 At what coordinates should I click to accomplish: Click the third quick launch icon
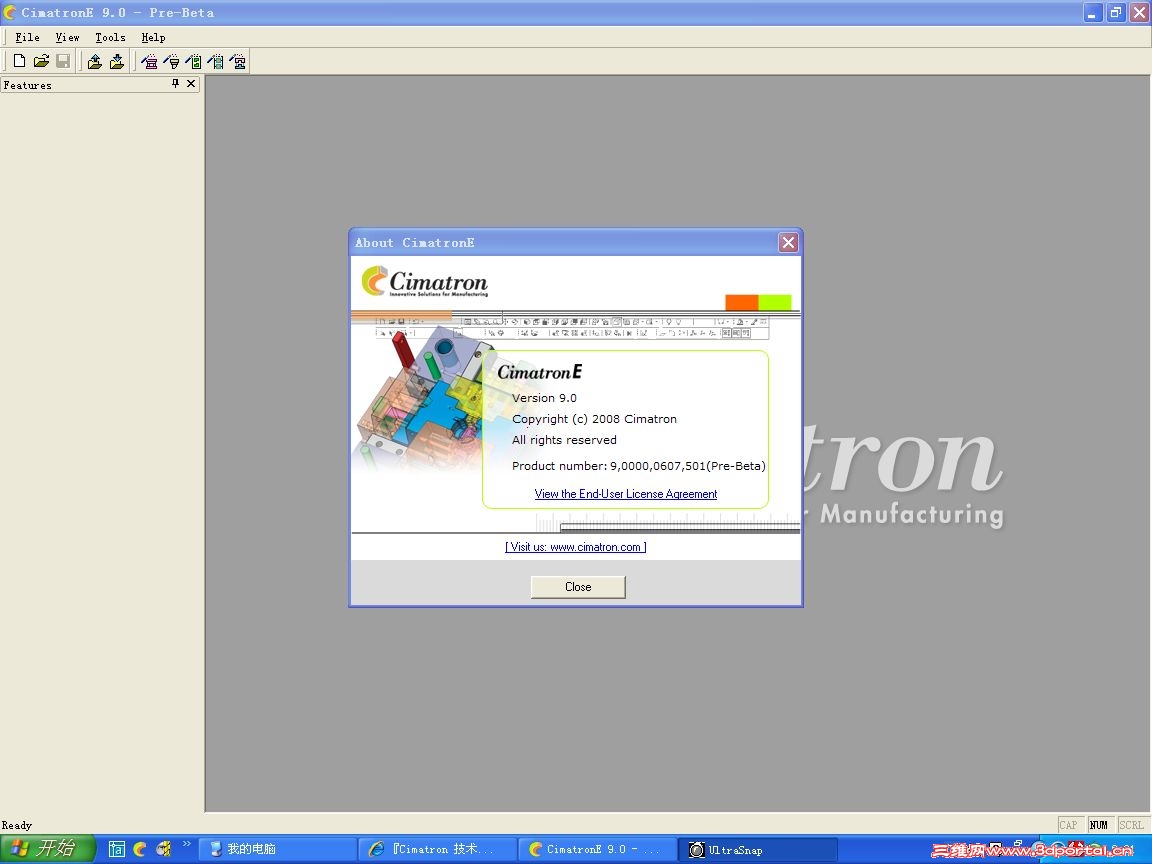point(163,849)
